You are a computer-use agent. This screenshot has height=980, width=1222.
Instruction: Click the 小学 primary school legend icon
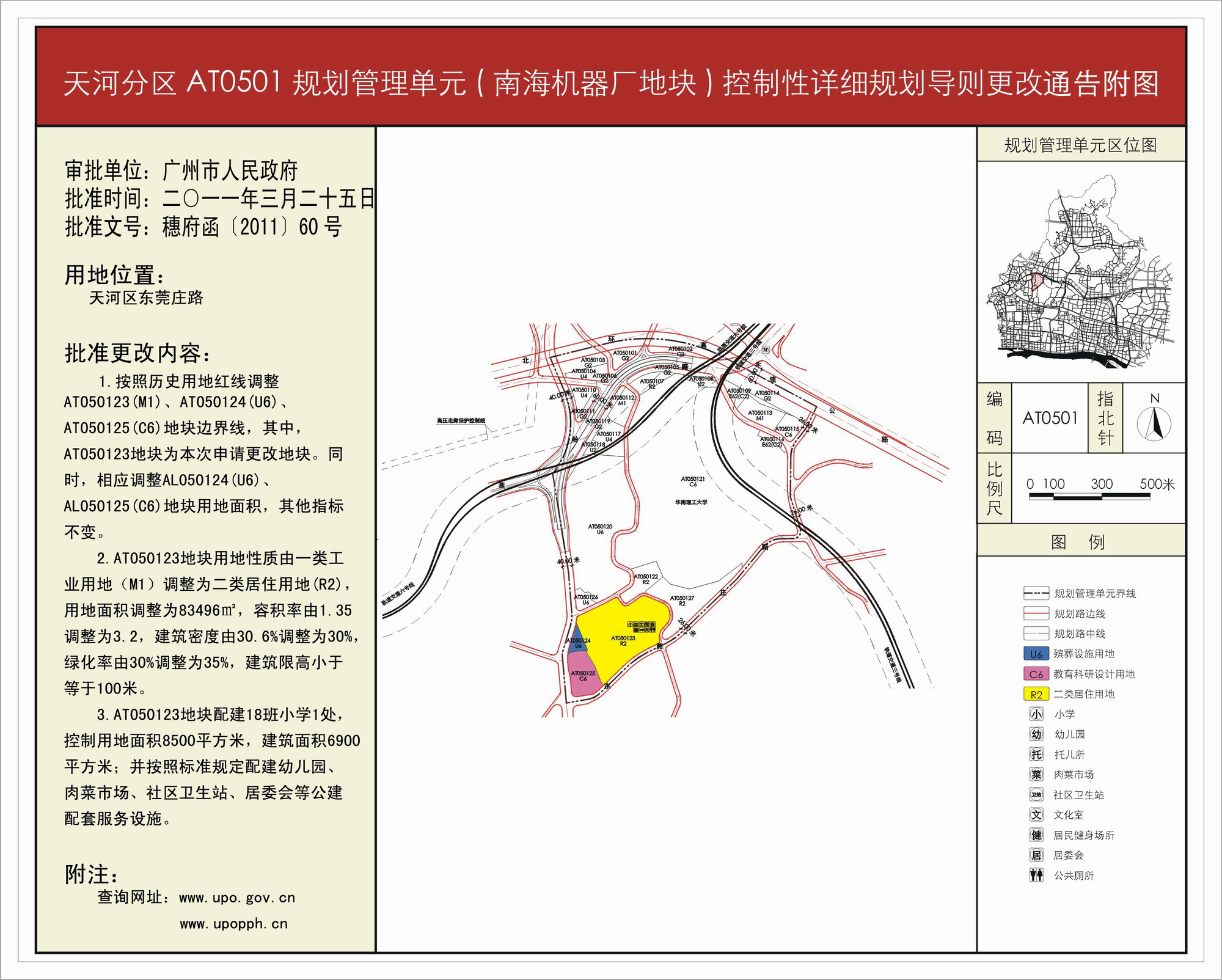pos(1036,714)
